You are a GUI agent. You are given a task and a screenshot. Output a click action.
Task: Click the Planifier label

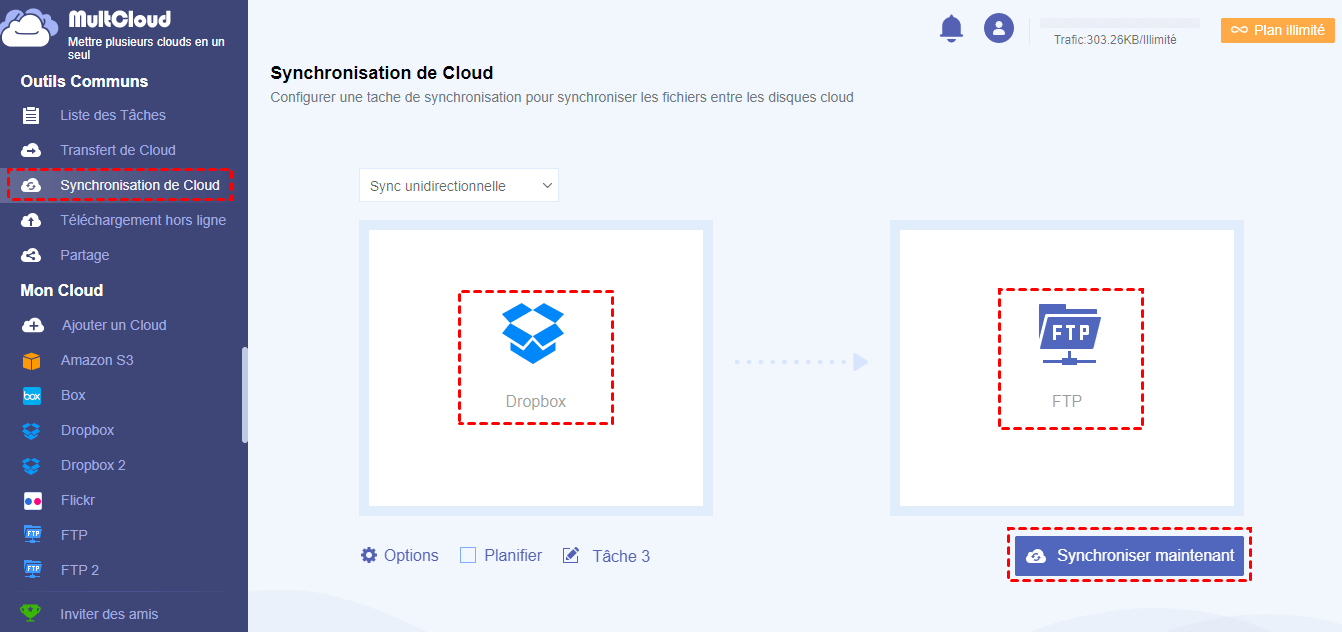[513, 555]
